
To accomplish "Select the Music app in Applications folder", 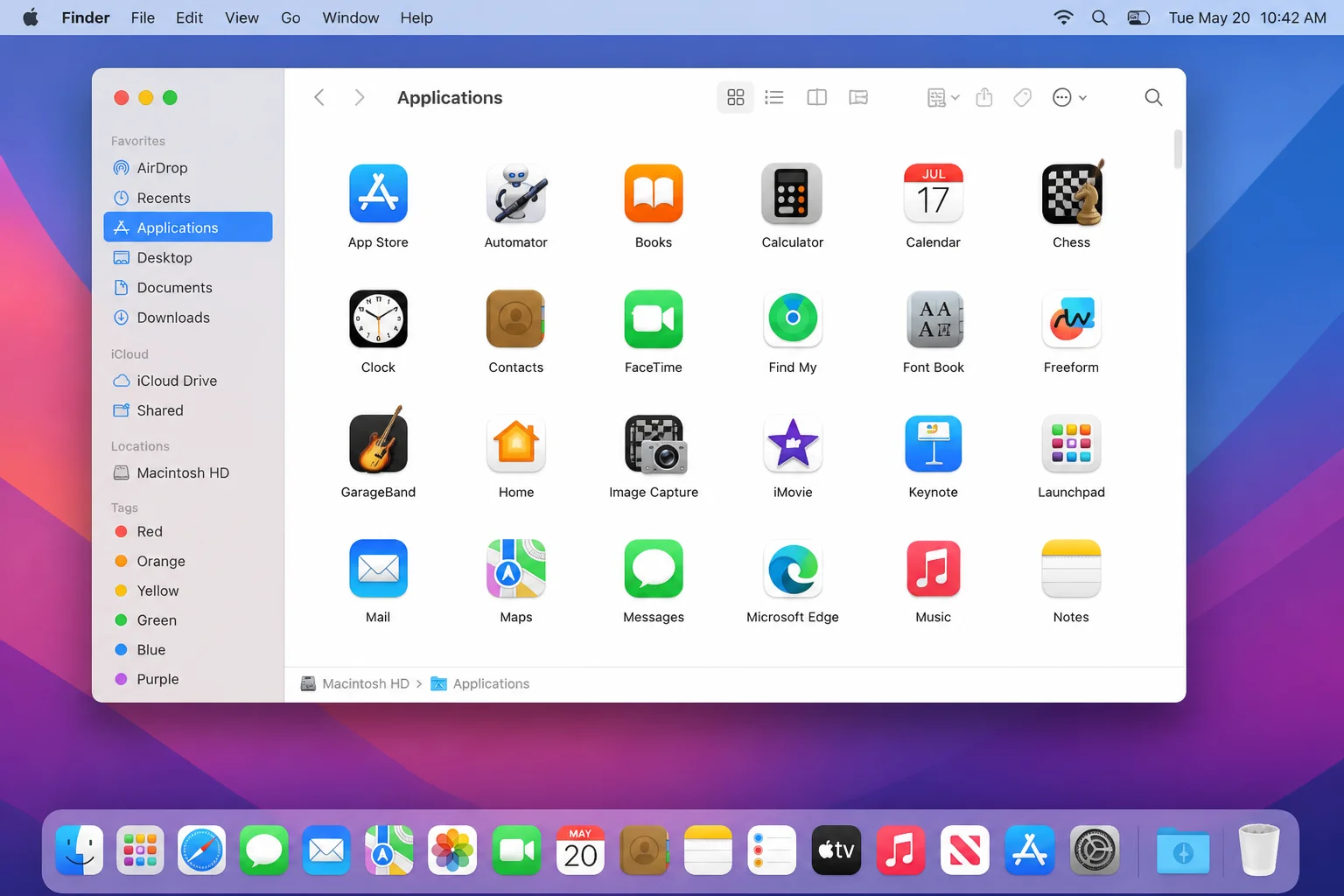I will [933, 569].
